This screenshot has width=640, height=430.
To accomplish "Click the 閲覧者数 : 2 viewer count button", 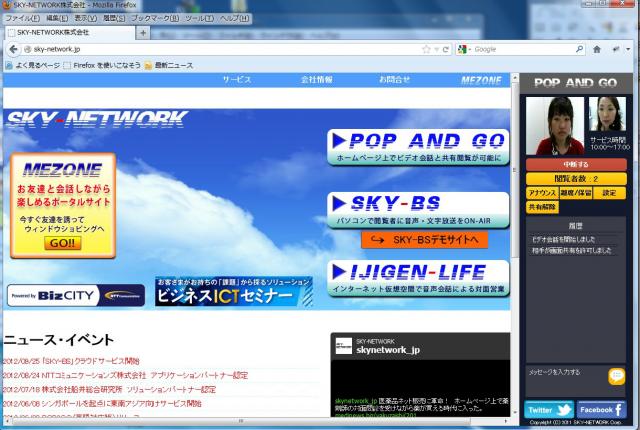I will click(576, 179).
